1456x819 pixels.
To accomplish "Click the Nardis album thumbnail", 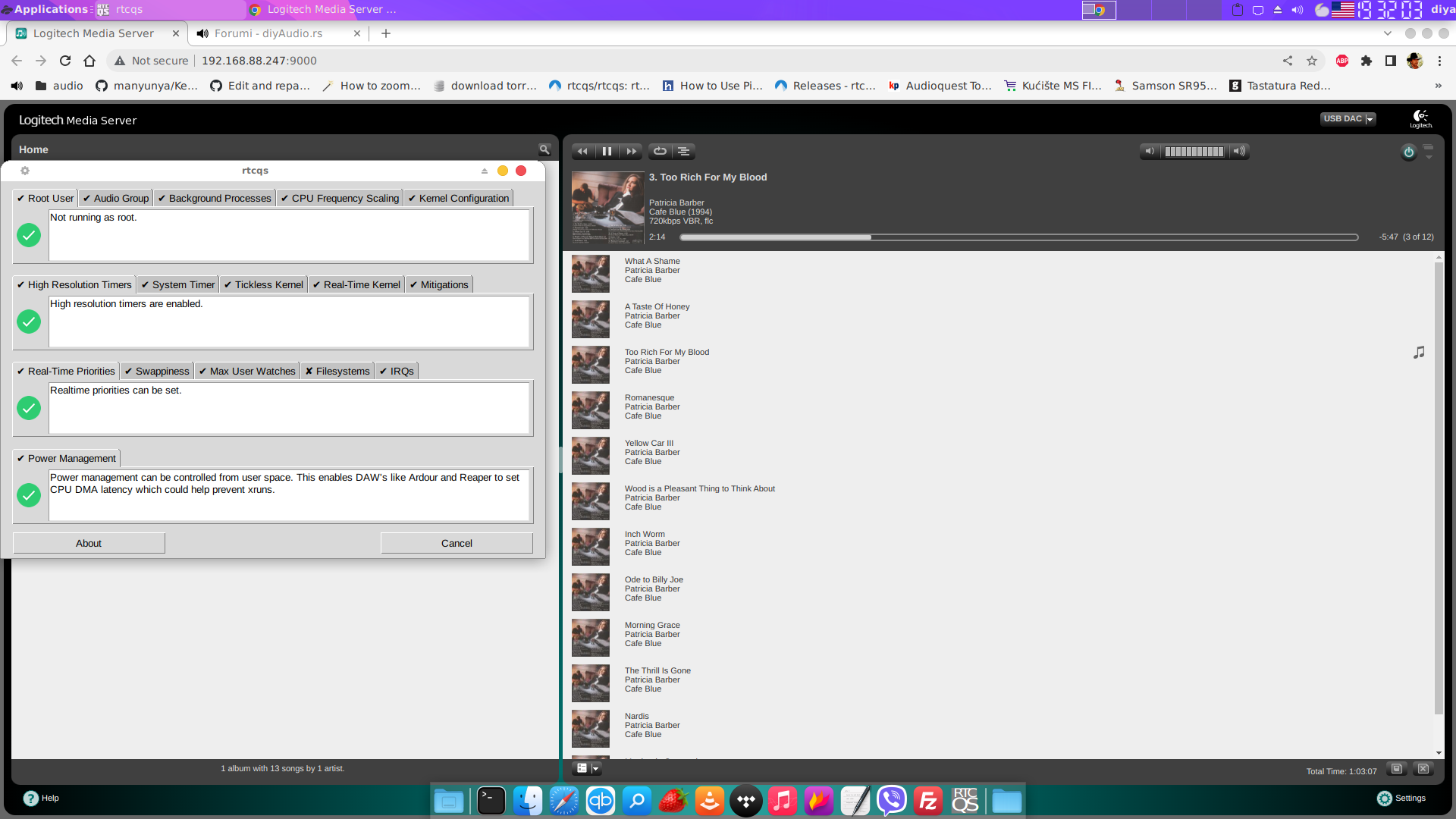I will pos(591,729).
